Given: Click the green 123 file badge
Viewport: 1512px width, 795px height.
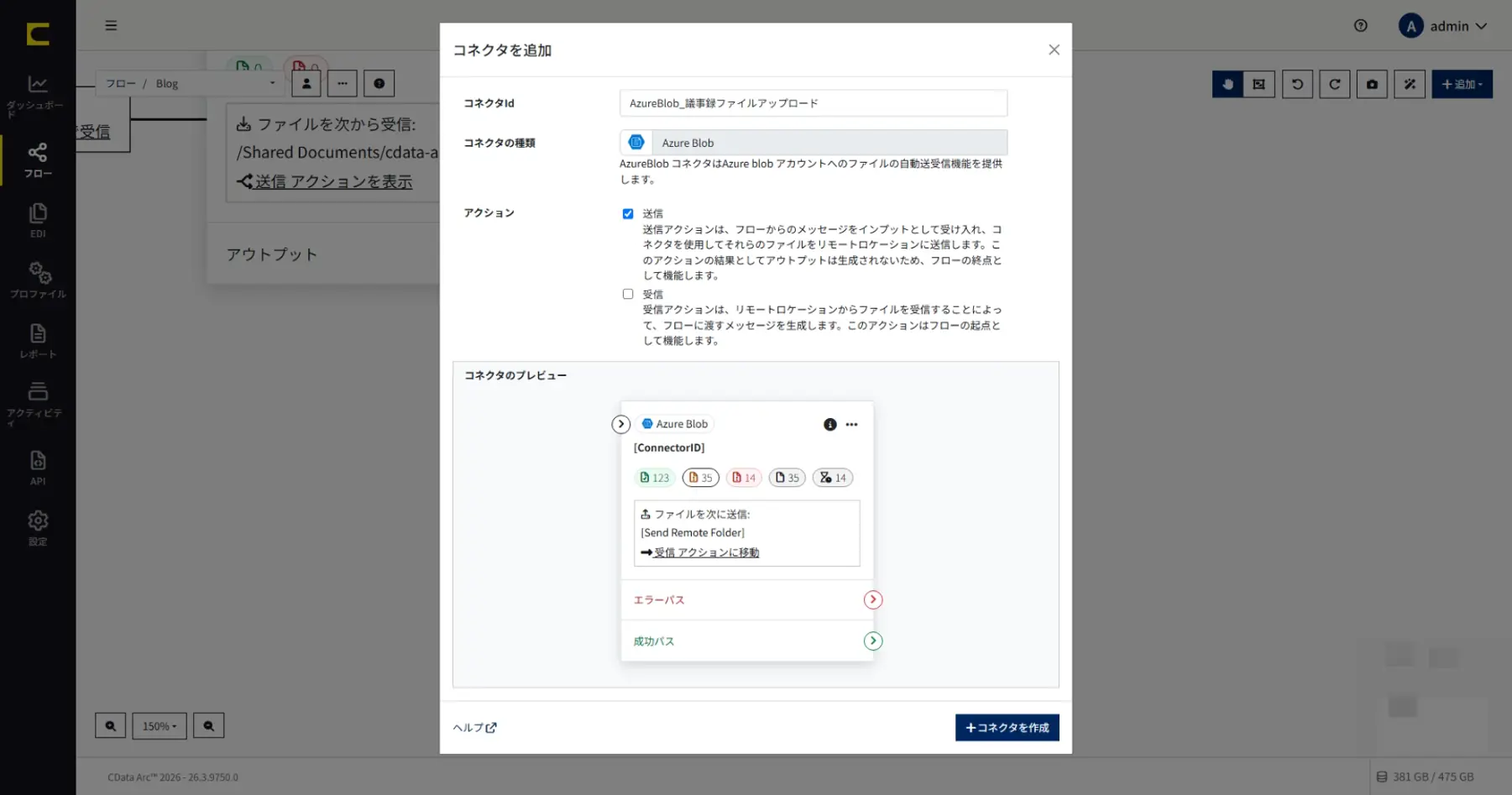Looking at the screenshot, I should coord(655,478).
